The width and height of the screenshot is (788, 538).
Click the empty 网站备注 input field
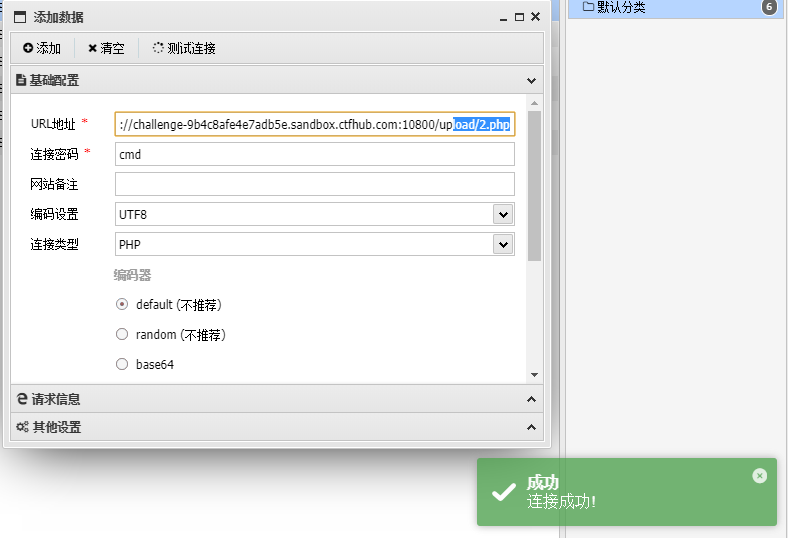pos(315,184)
